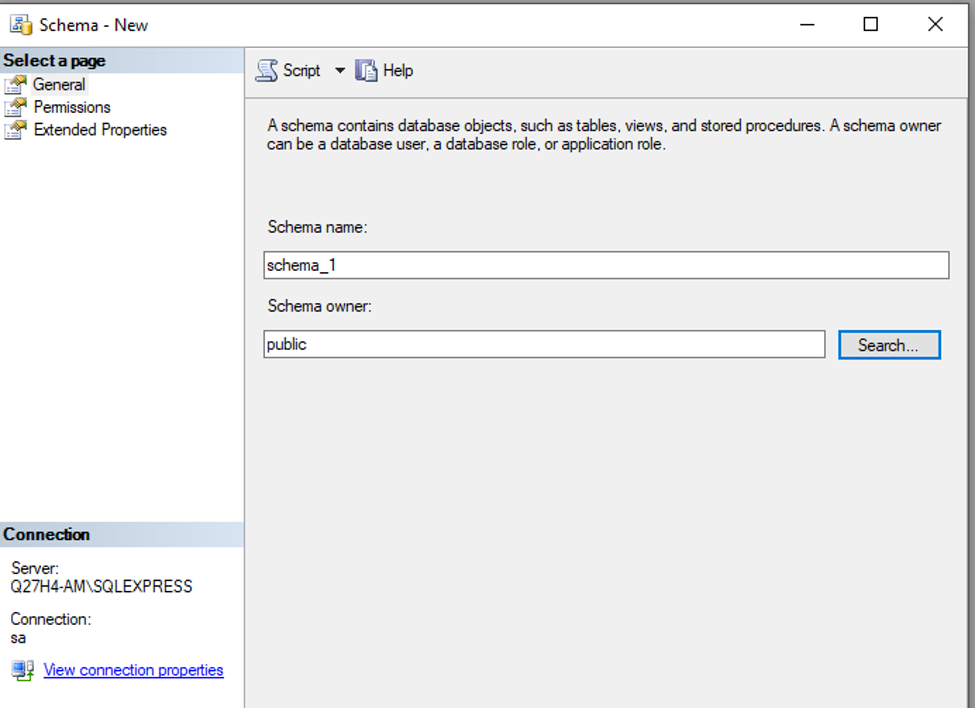Click into the Schema owner field
Screen dimensions: 975x708
[544, 345]
